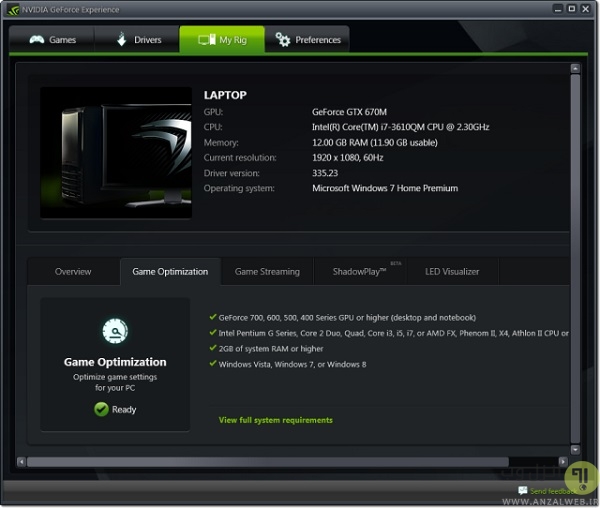This screenshot has width=600, height=508.
Task: Select the Intel Core i7-3610QM CPU text
Action: pyautogui.click(x=400, y=127)
